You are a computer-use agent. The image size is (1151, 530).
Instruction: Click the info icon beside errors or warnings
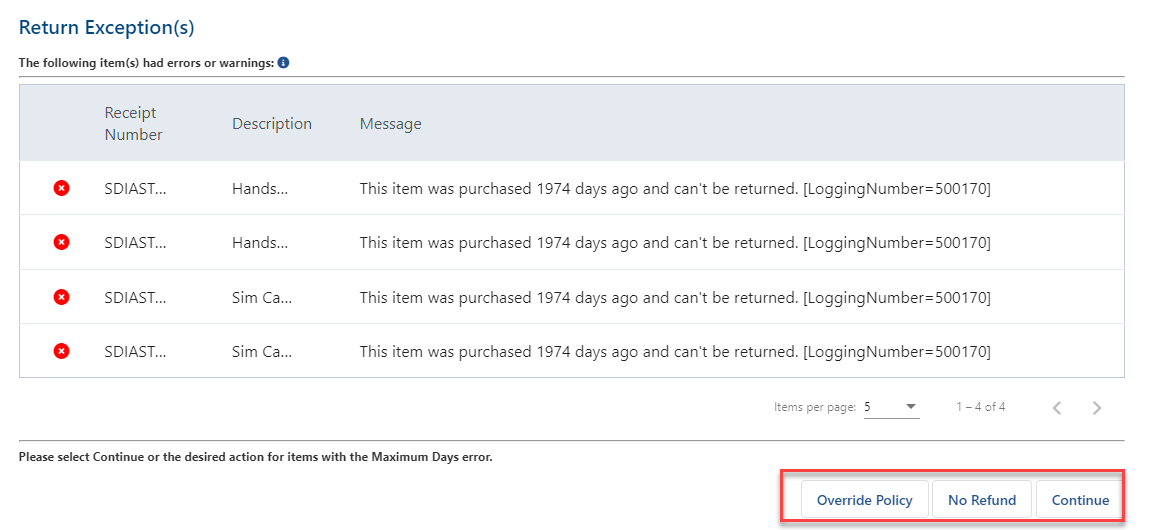pos(283,63)
